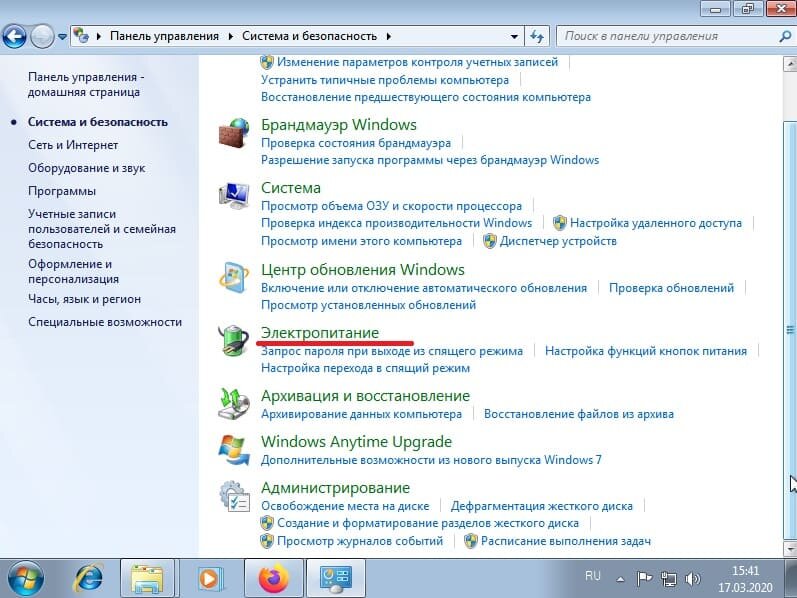Click the scrollbar down arrow
Image resolution: width=797 pixels, height=598 pixels.
point(790,549)
